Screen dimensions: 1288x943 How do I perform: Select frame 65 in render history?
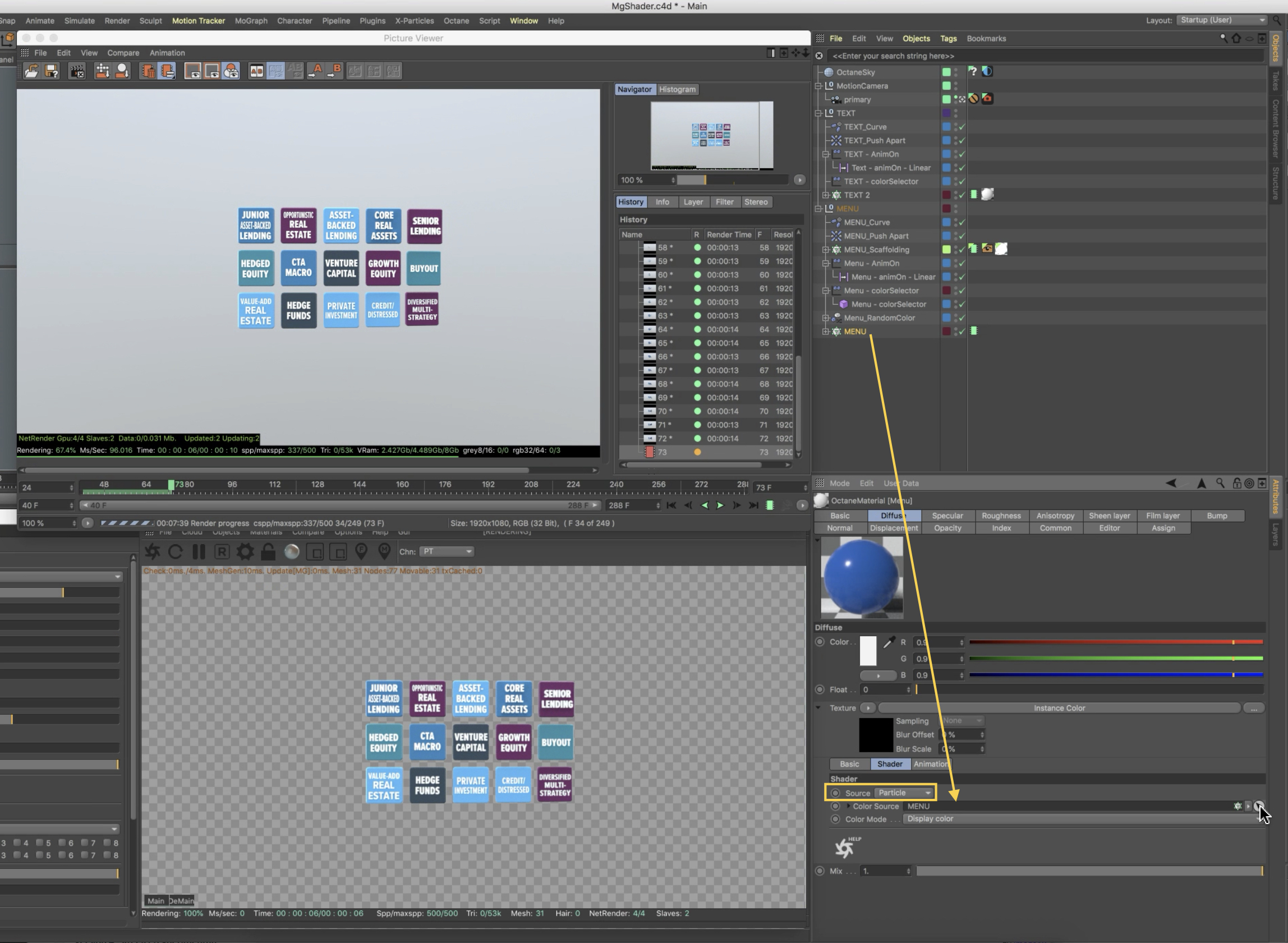click(662, 343)
